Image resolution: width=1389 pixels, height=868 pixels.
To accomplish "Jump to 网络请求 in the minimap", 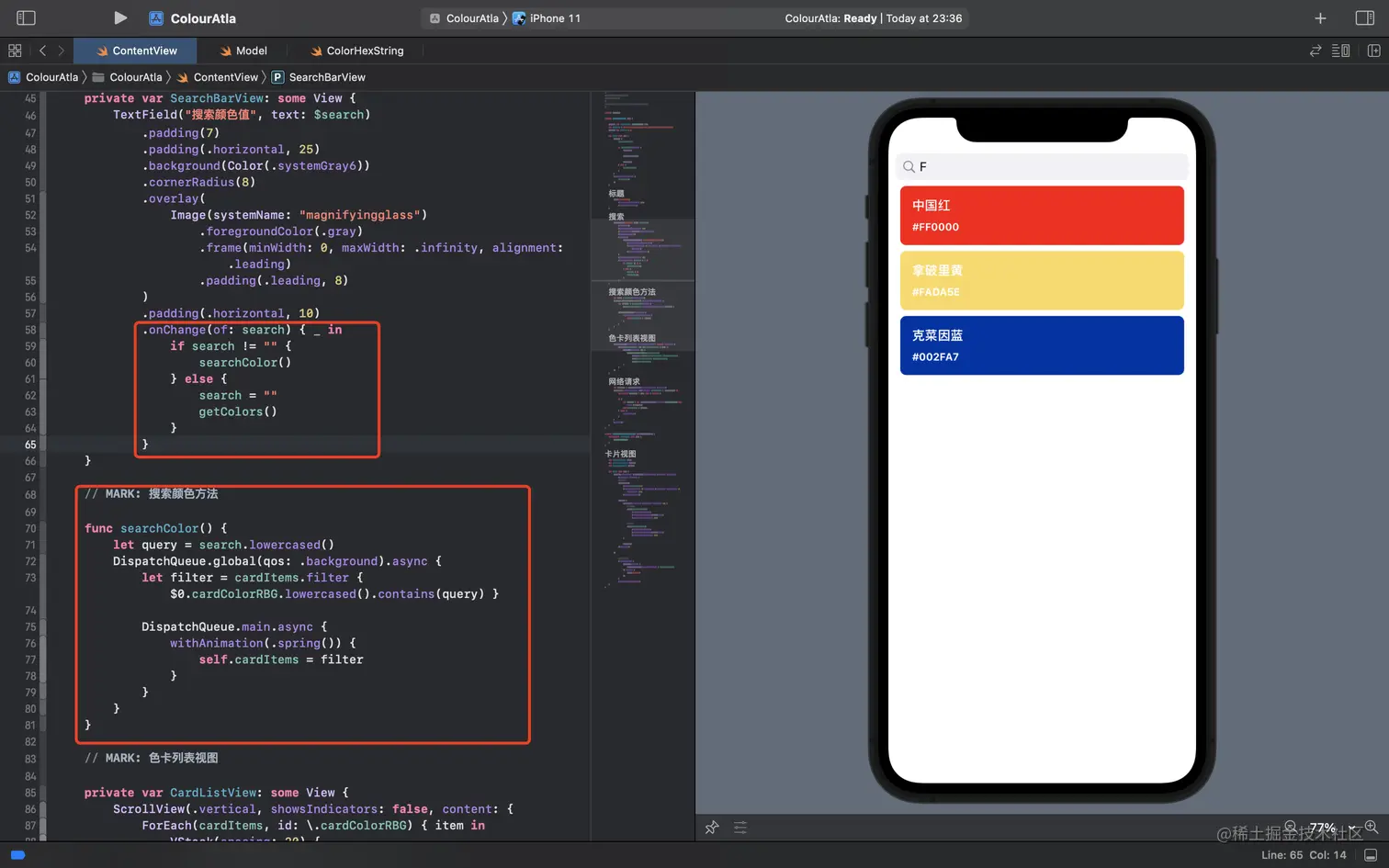I will [x=624, y=381].
